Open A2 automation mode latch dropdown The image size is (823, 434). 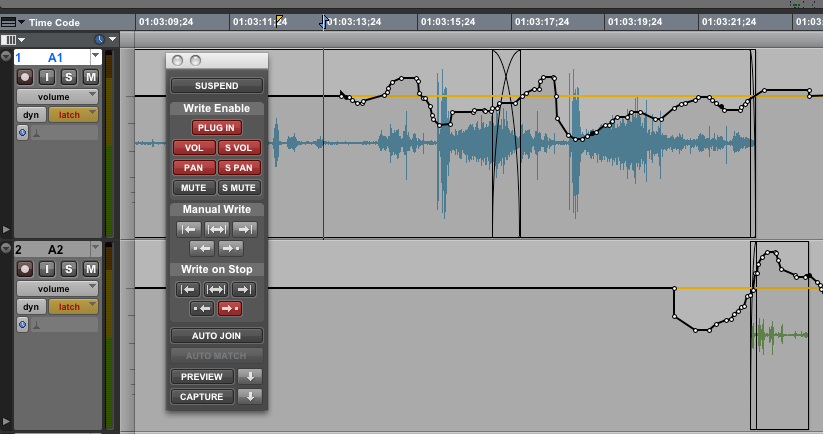pyautogui.click(x=73, y=307)
